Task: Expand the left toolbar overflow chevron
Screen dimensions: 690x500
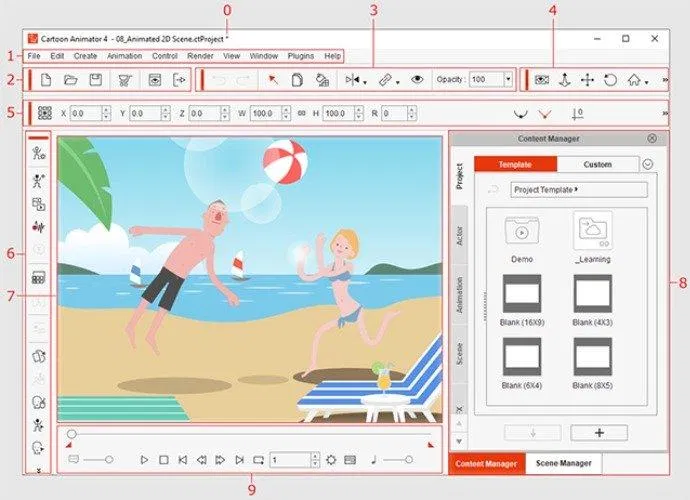Action: tap(39, 471)
